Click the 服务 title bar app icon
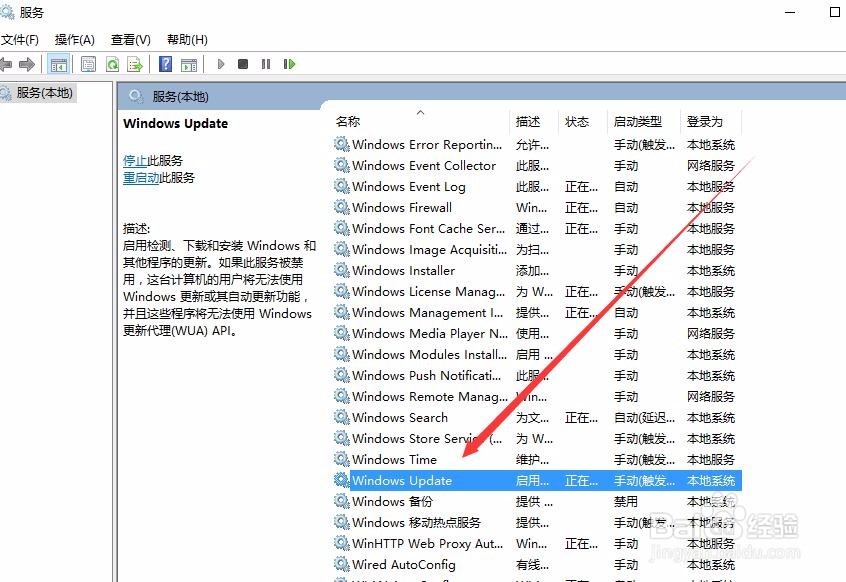The height and width of the screenshot is (582, 846). click(x=6, y=12)
